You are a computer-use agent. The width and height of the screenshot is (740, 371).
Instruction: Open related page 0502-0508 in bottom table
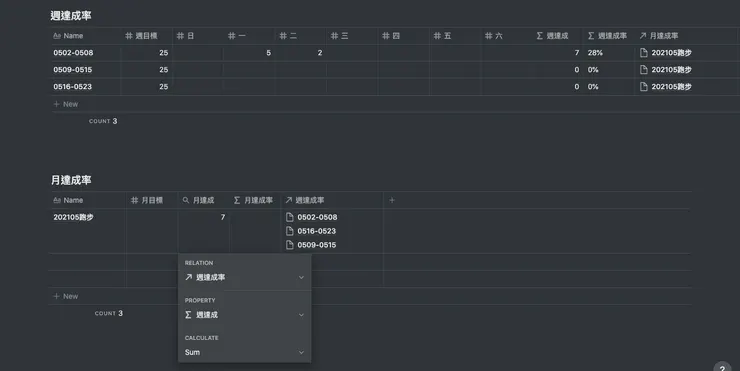[x=311, y=217]
